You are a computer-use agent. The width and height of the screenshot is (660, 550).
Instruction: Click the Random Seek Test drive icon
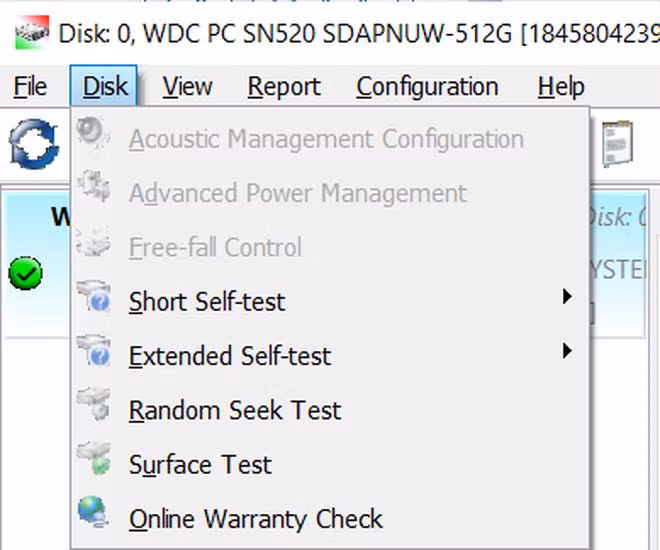tap(94, 407)
